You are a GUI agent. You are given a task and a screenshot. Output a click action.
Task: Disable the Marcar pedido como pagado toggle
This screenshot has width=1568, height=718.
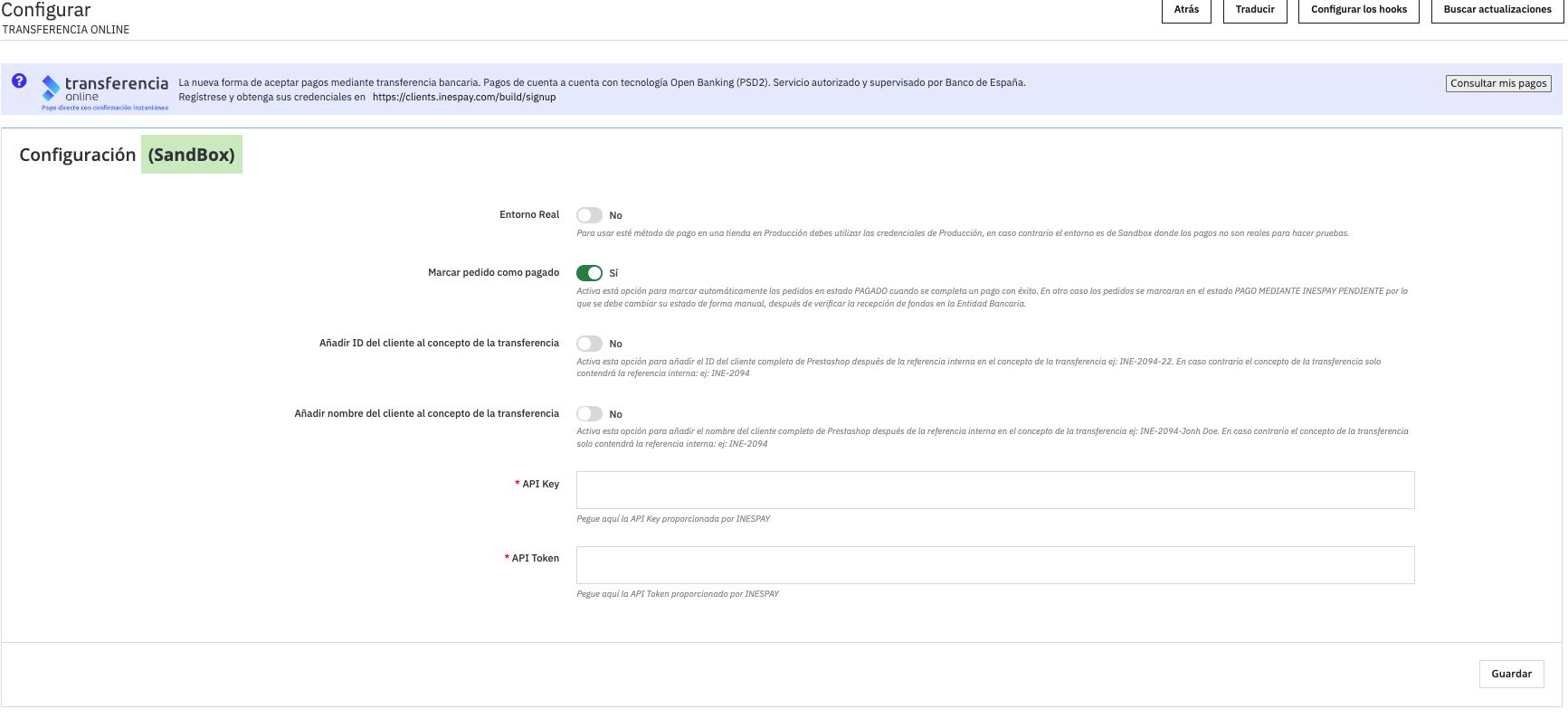click(589, 273)
